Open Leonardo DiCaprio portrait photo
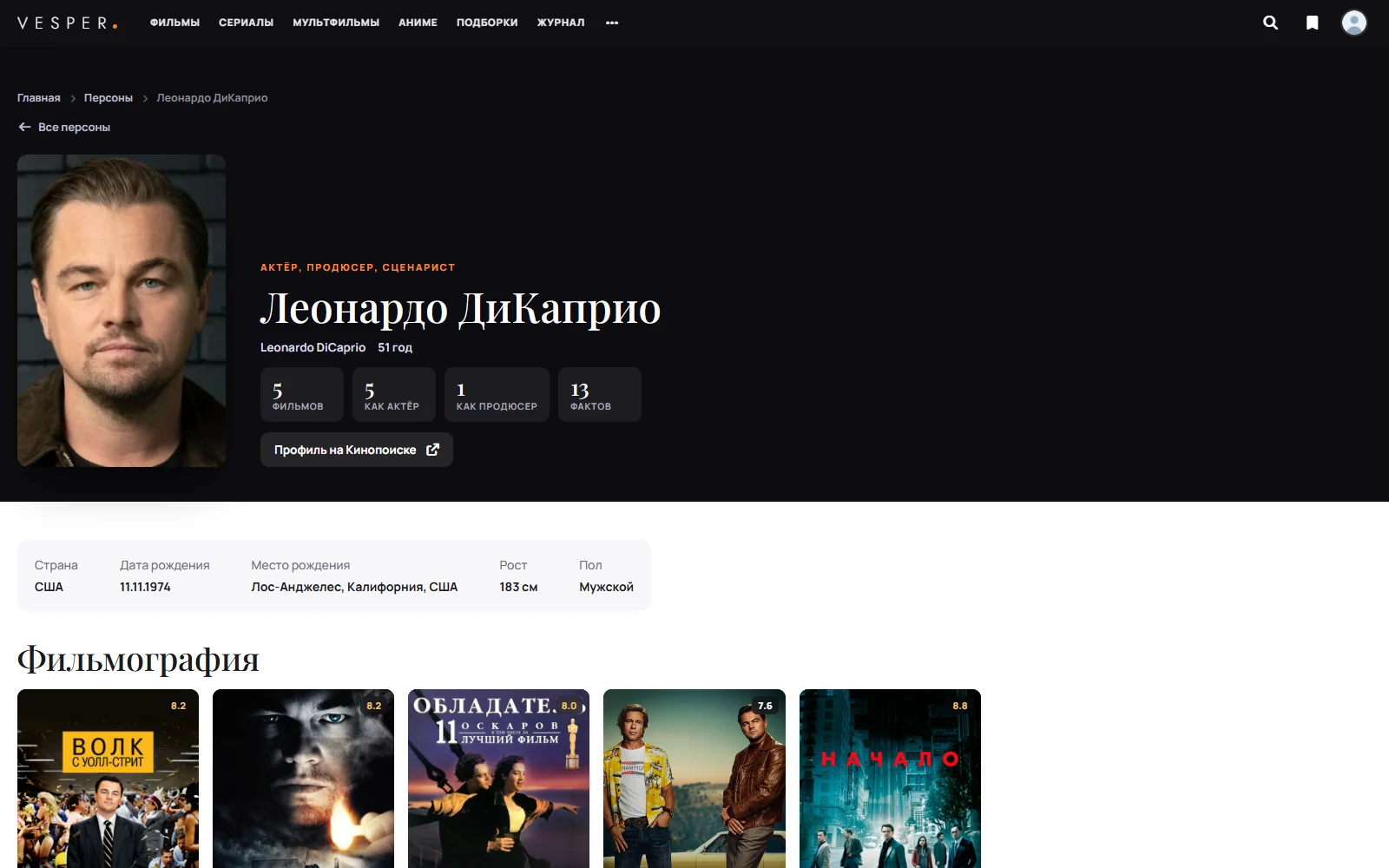The height and width of the screenshot is (868, 1389). tap(122, 311)
